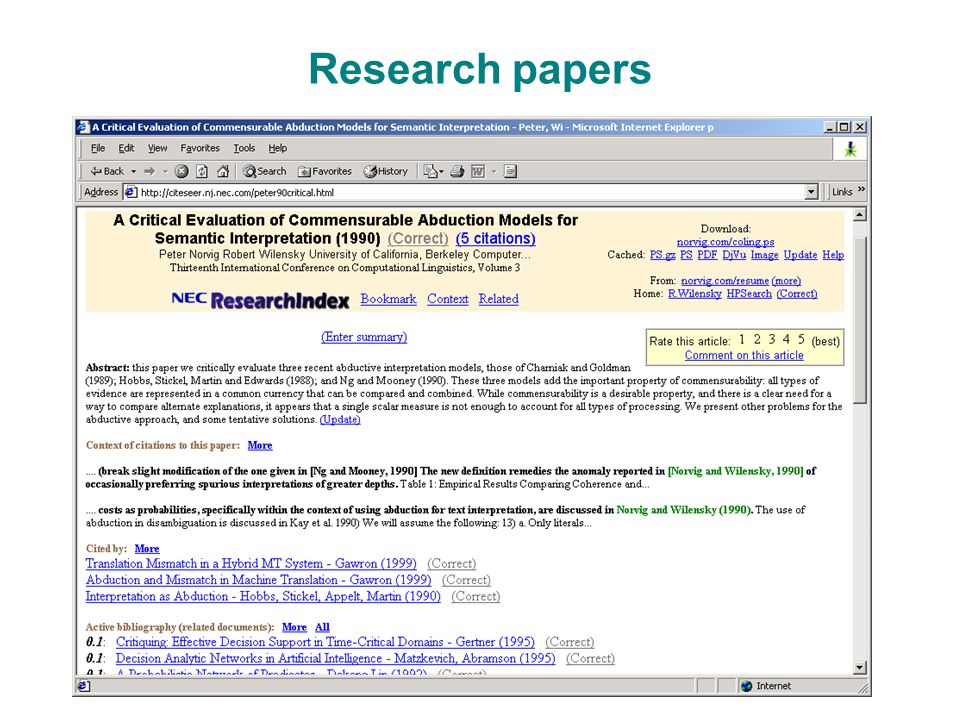Open cached DjVu version
The image size is (960, 720).
(x=734, y=255)
